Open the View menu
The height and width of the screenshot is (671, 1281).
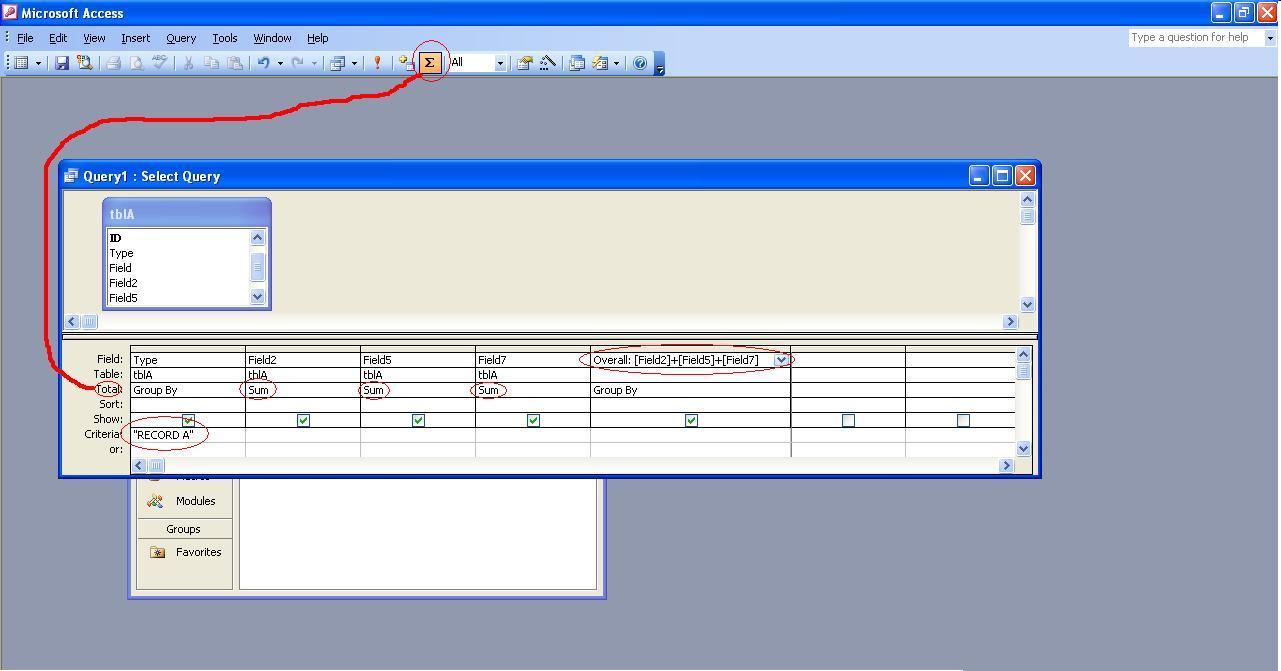pos(94,38)
